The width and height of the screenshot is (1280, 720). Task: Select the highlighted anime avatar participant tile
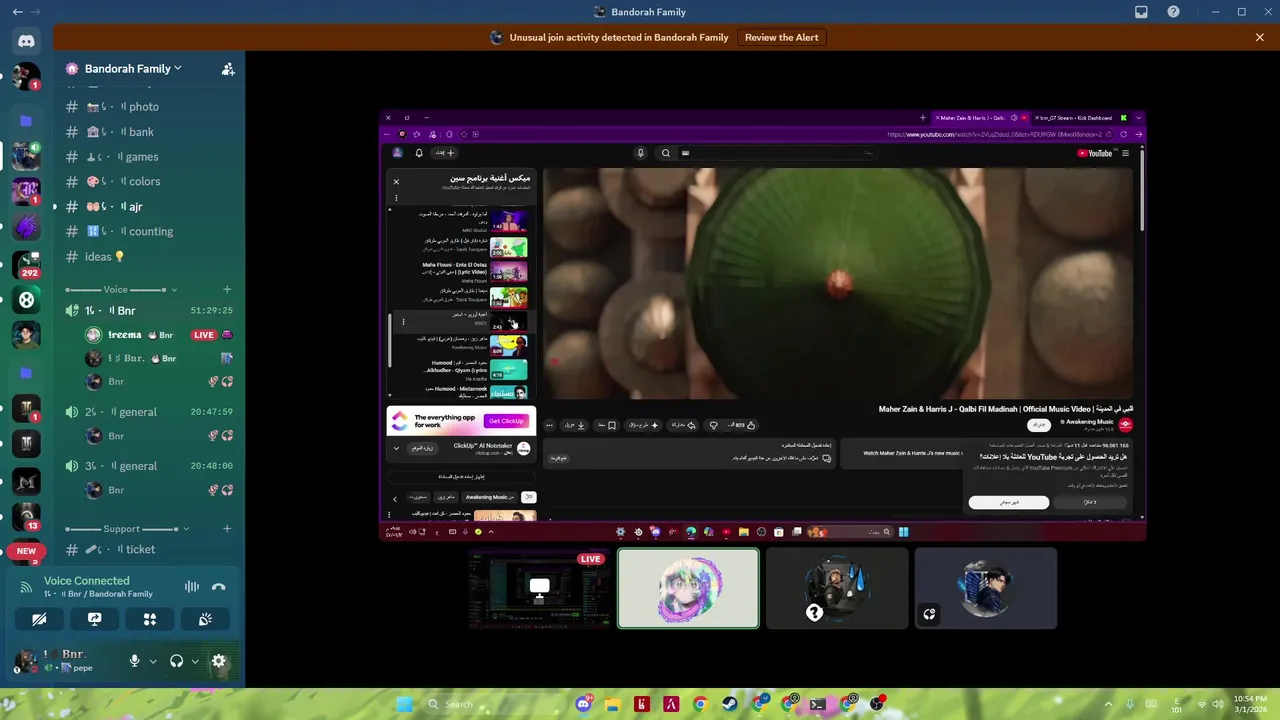[x=688, y=588]
